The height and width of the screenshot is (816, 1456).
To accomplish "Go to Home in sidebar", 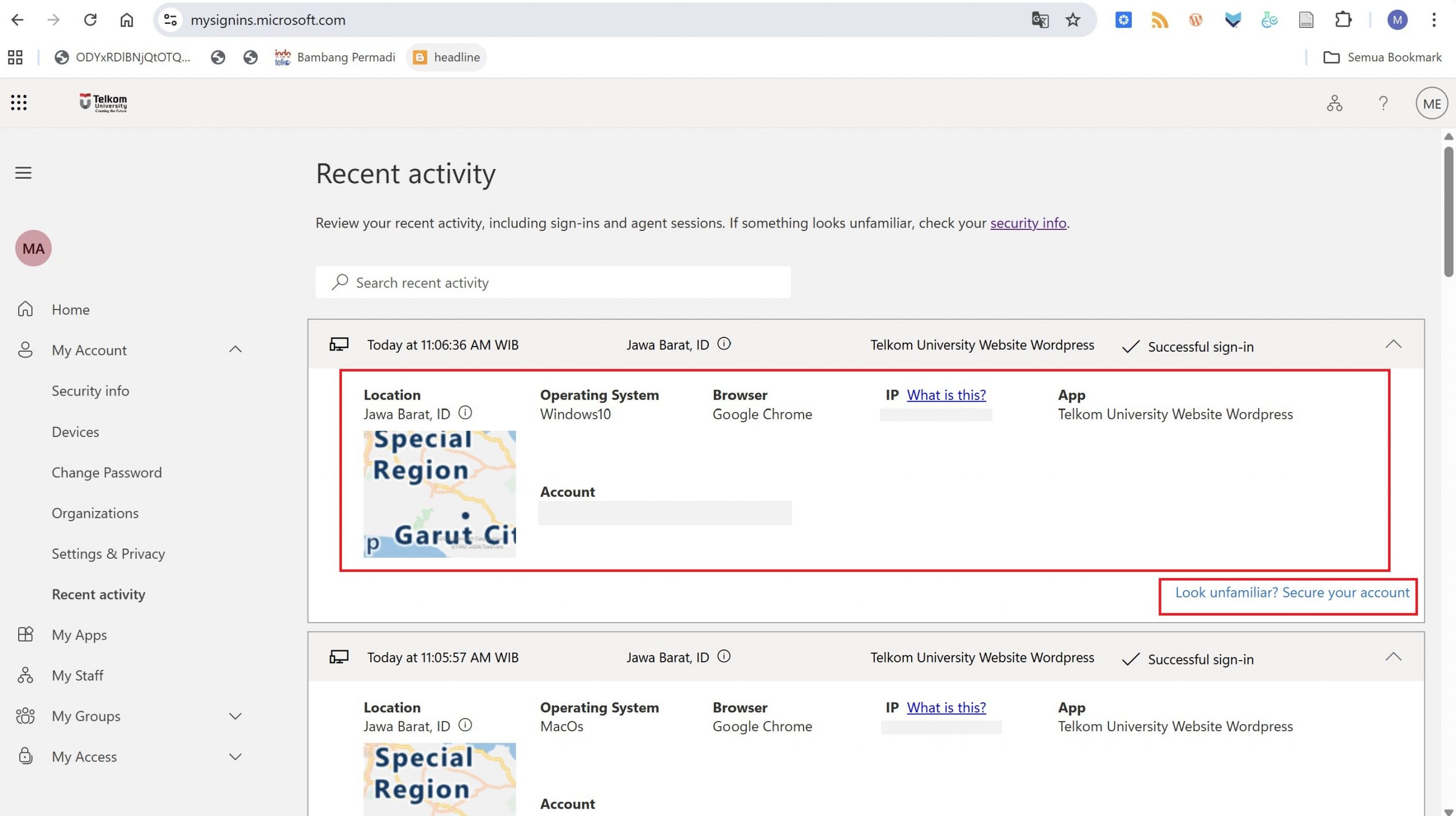I will (x=71, y=309).
